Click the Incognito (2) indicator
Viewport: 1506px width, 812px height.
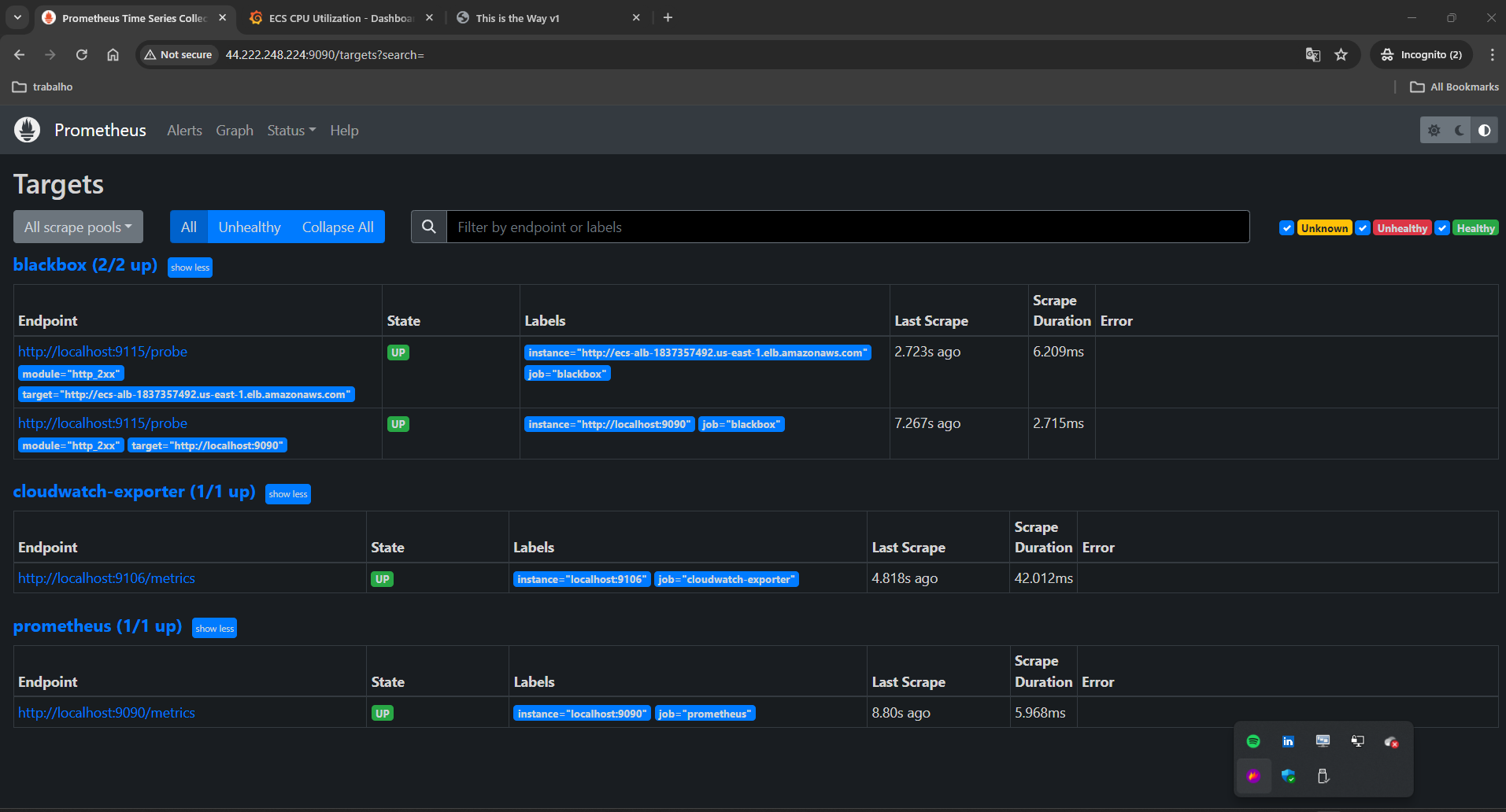tap(1422, 54)
